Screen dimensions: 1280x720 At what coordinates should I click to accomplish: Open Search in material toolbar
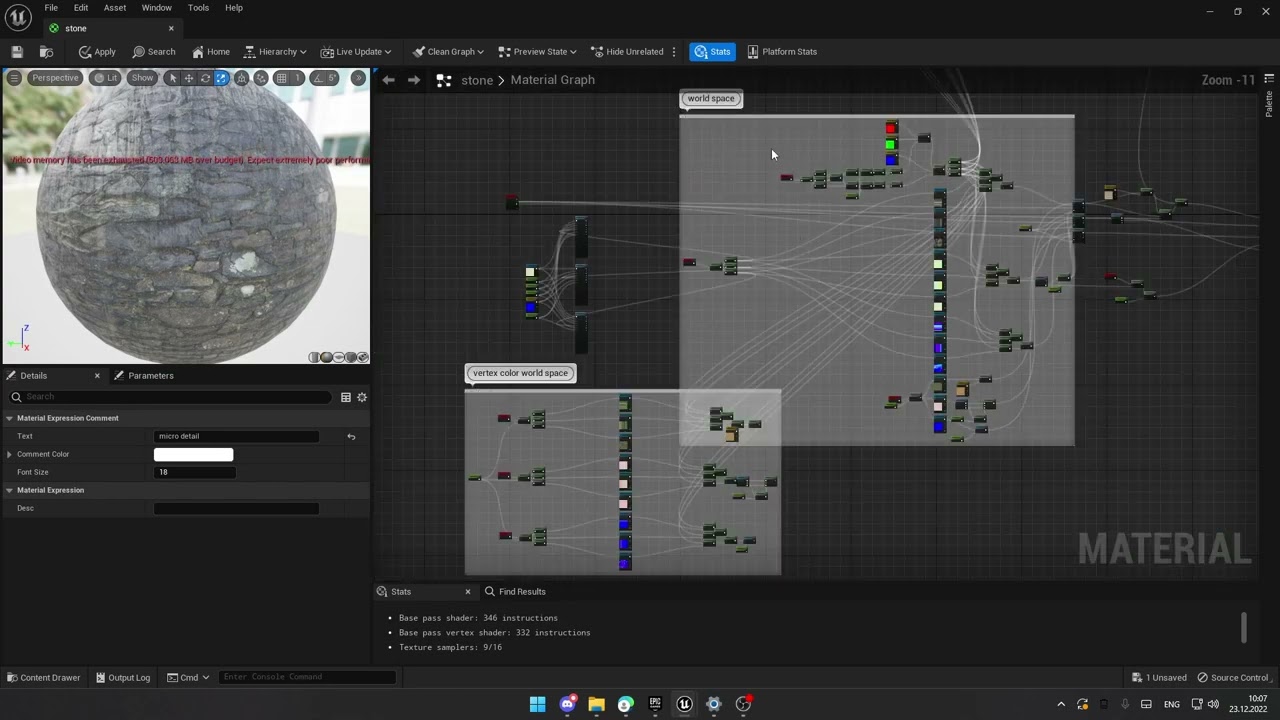(x=153, y=52)
